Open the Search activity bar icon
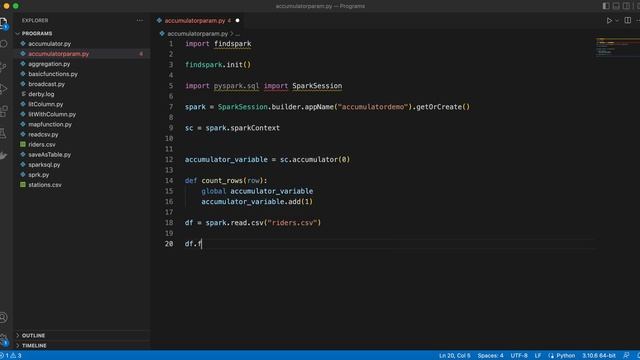The image size is (640, 360). (4, 43)
